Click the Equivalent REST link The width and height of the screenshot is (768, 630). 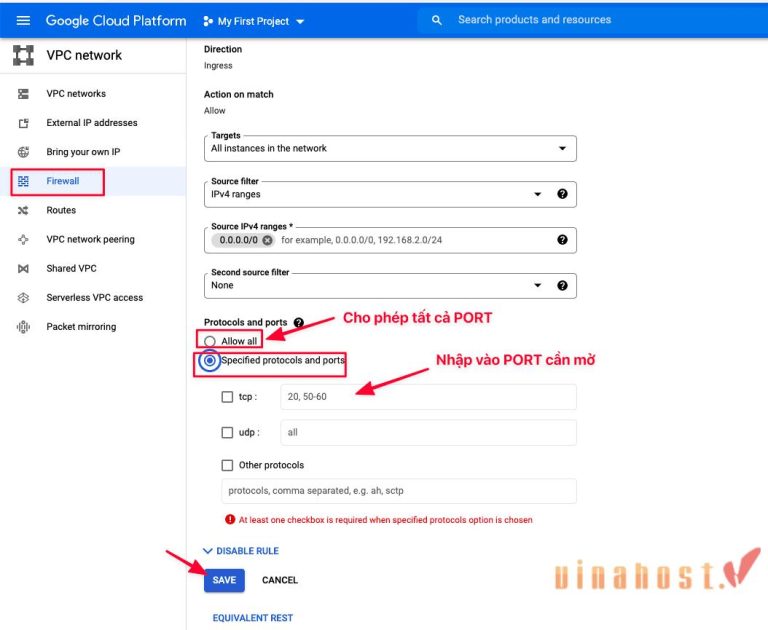[x=253, y=618]
